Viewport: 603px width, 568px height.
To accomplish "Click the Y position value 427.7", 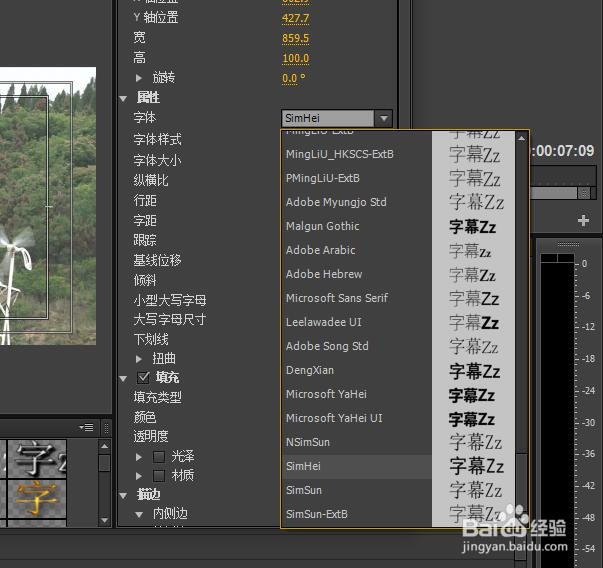I will 295,18.
